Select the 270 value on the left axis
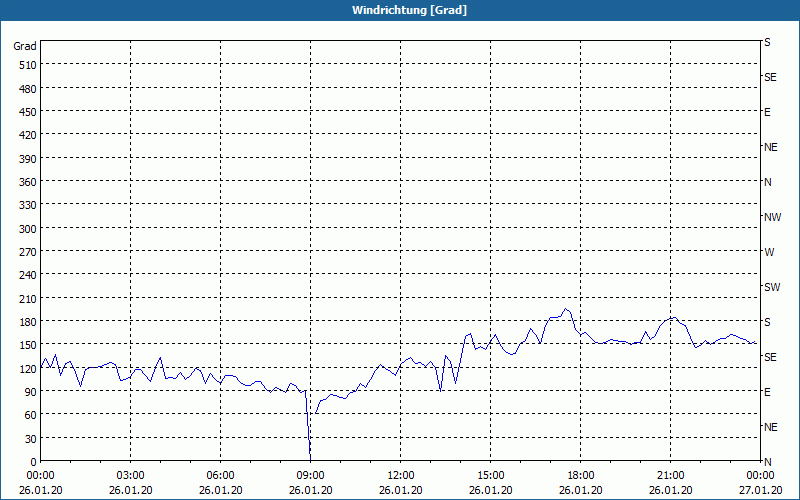This screenshot has width=800, height=500. tap(28, 252)
